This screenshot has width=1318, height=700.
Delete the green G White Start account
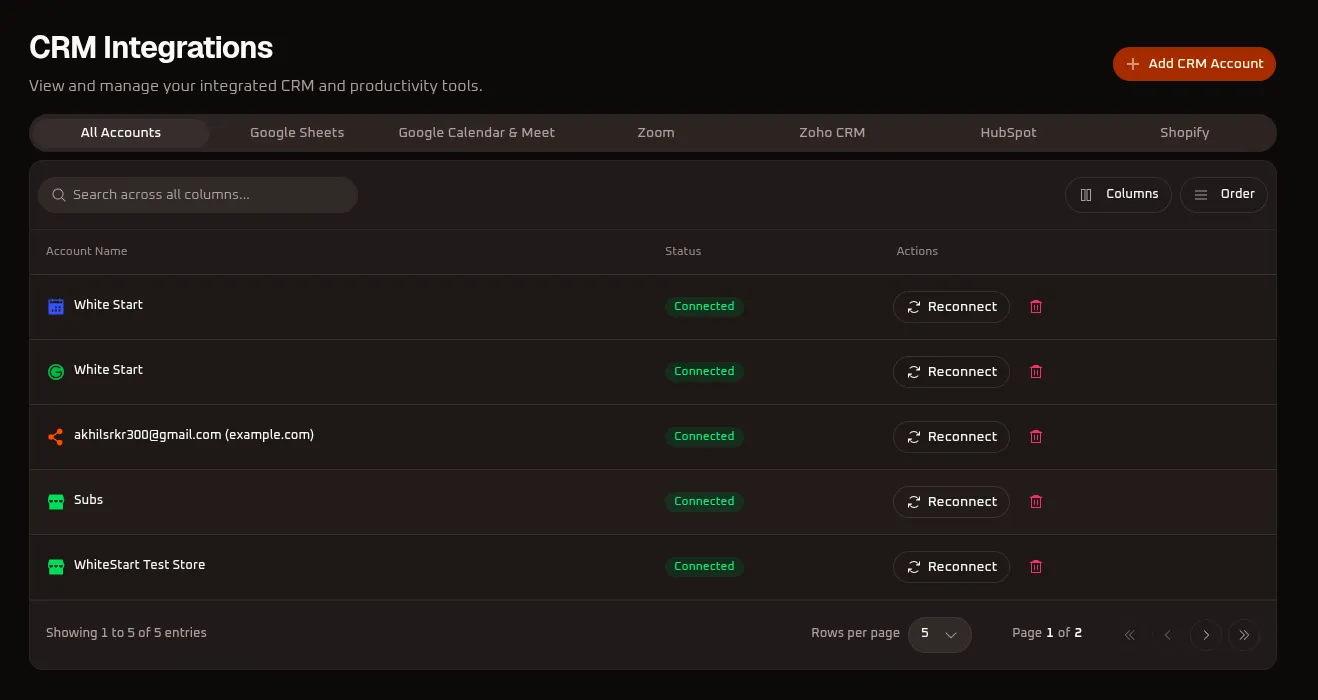point(1036,372)
